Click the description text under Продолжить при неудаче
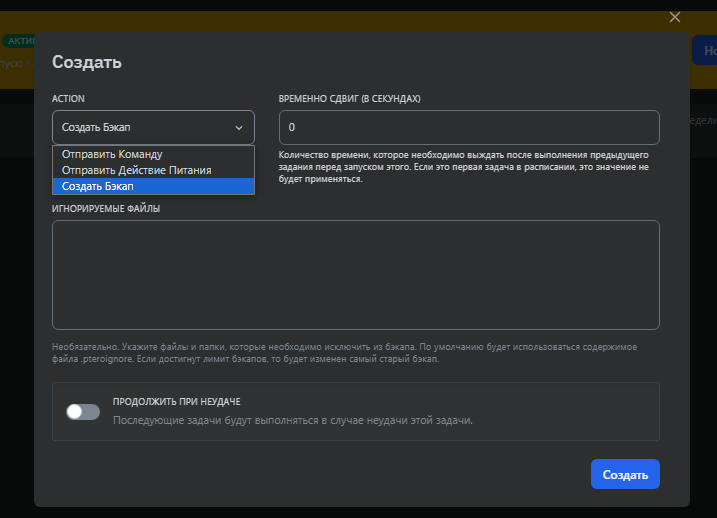The width and height of the screenshot is (717, 518). [292, 420]
